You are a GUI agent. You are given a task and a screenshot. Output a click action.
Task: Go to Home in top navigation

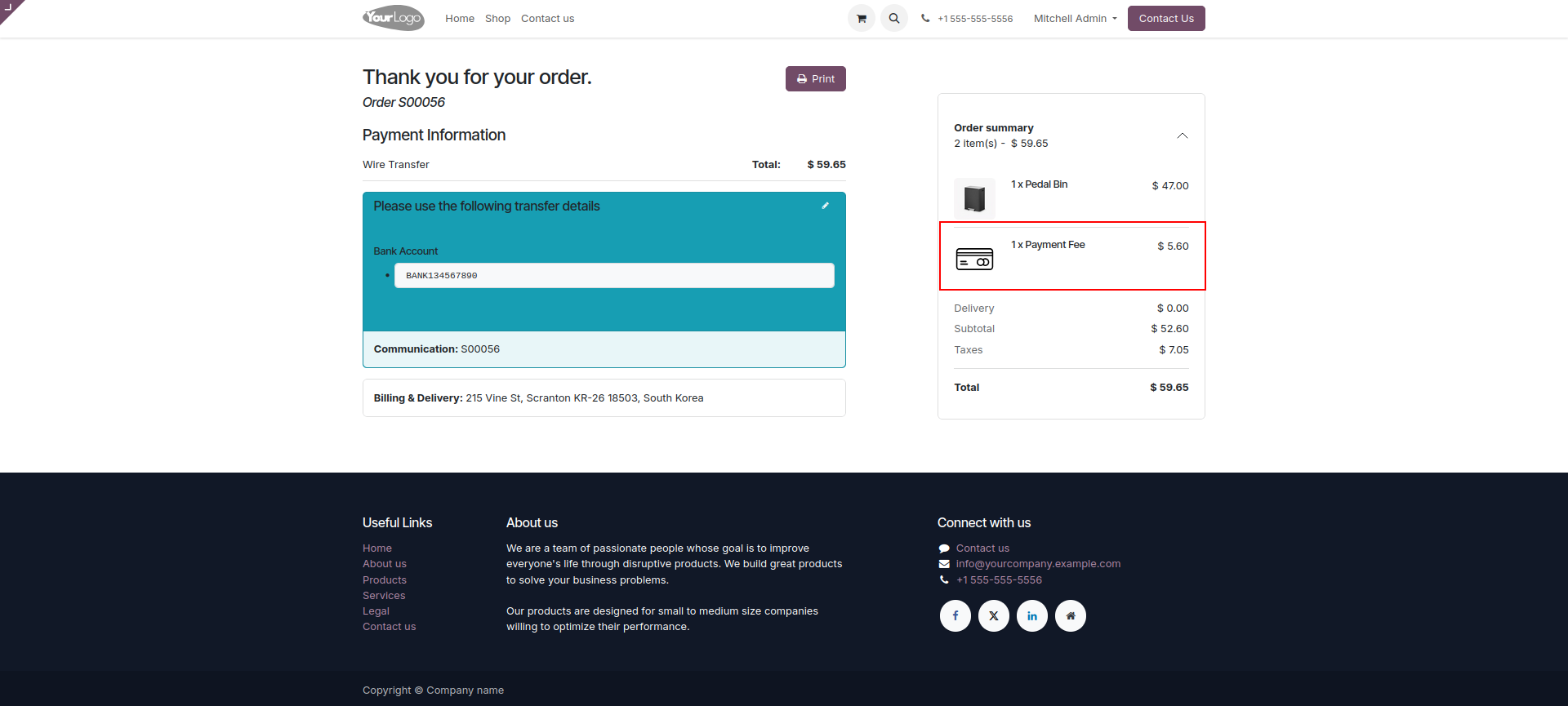point(460,18)
